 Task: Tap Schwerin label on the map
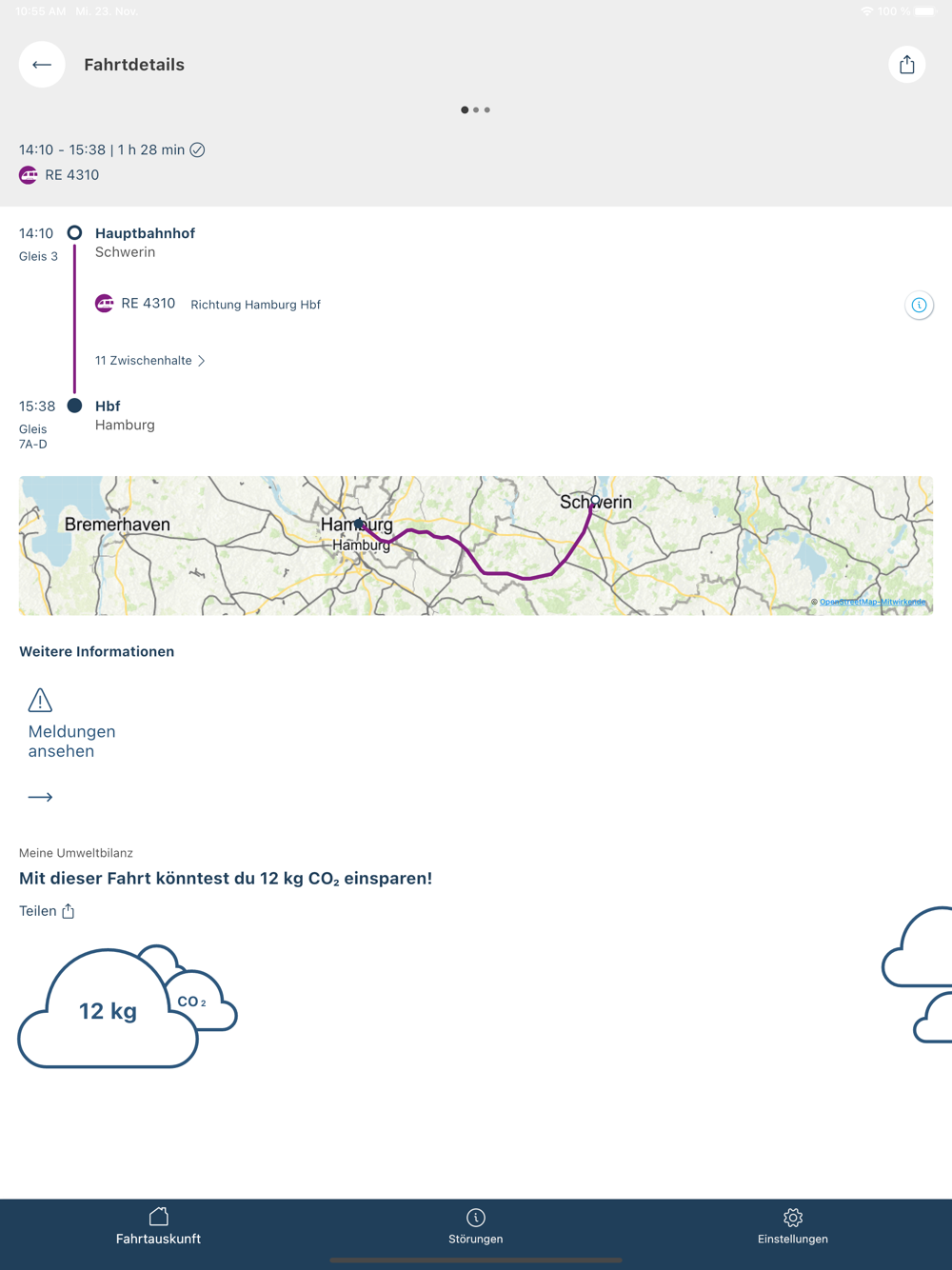click(x=596, y=502)
